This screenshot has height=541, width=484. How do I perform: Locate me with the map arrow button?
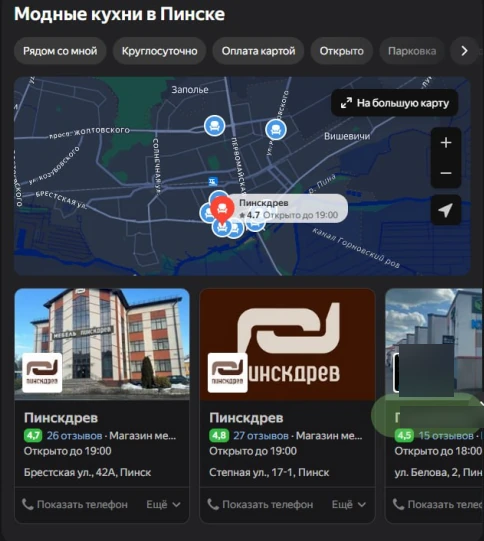pos(446,210)
